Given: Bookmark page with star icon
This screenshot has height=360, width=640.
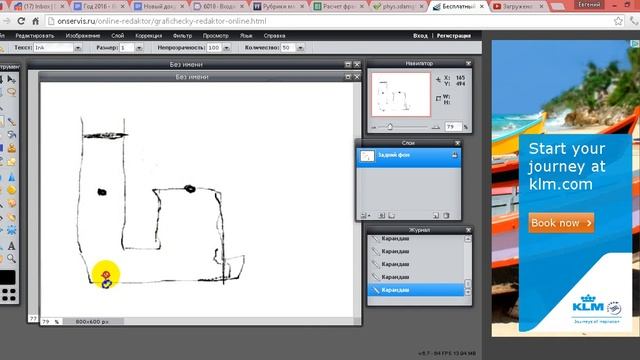Looking at the screenshot, I should coord(618,21).
